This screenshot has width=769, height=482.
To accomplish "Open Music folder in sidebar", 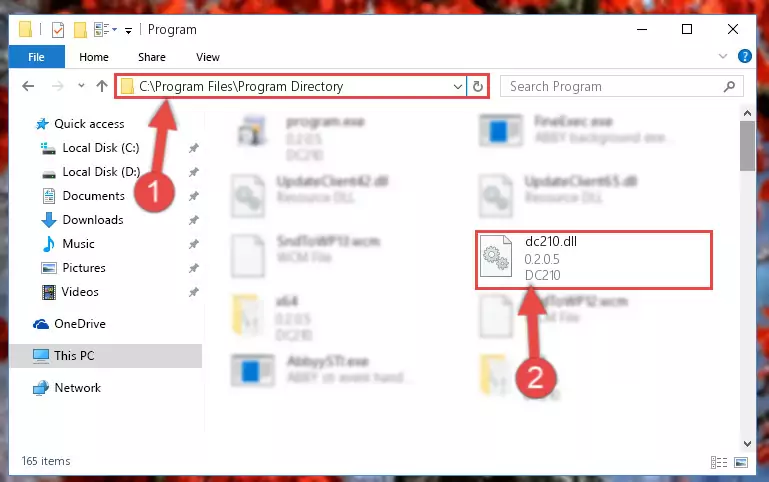I will (78, 244).
